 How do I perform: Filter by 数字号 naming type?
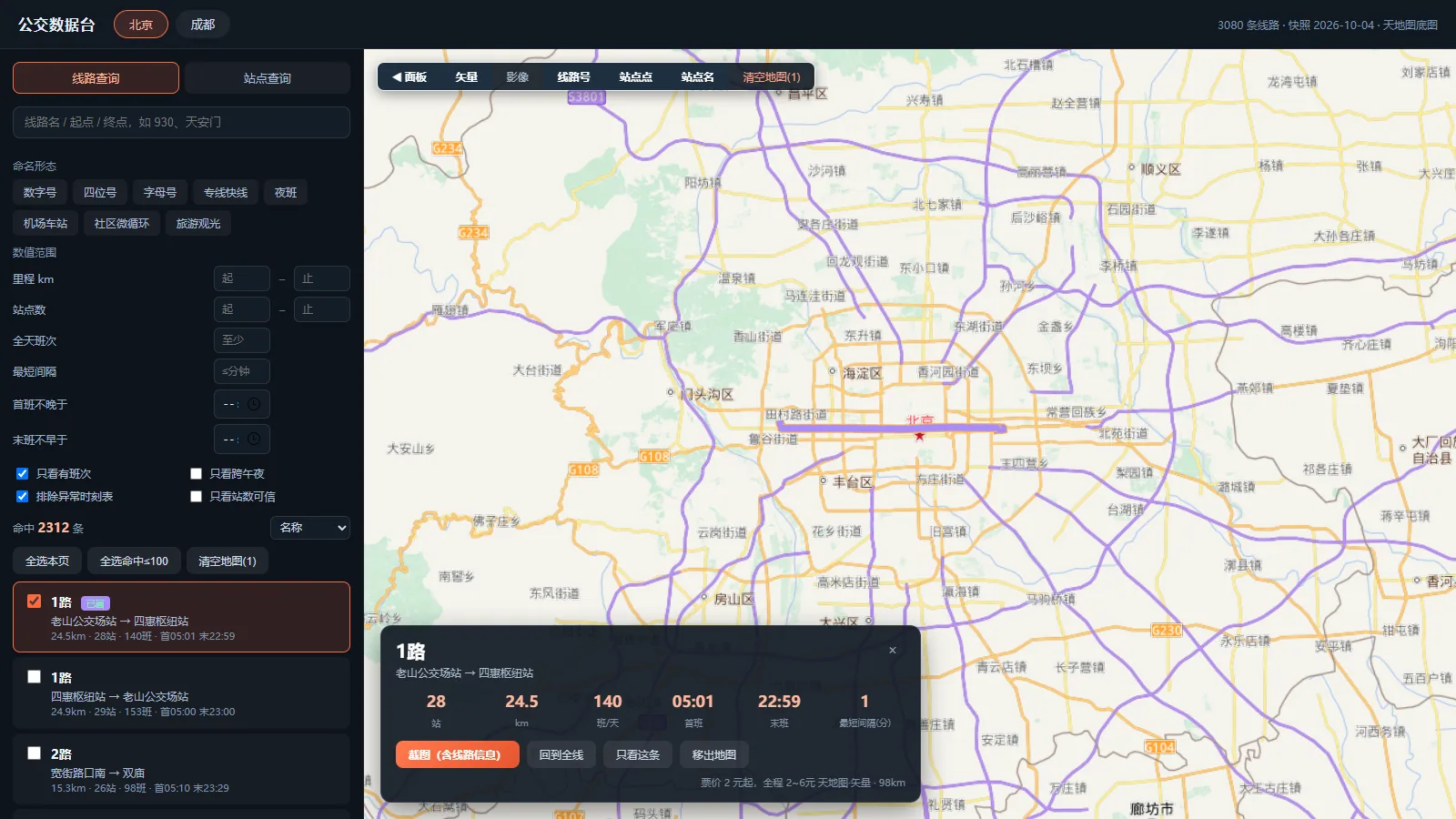point(40,193)
